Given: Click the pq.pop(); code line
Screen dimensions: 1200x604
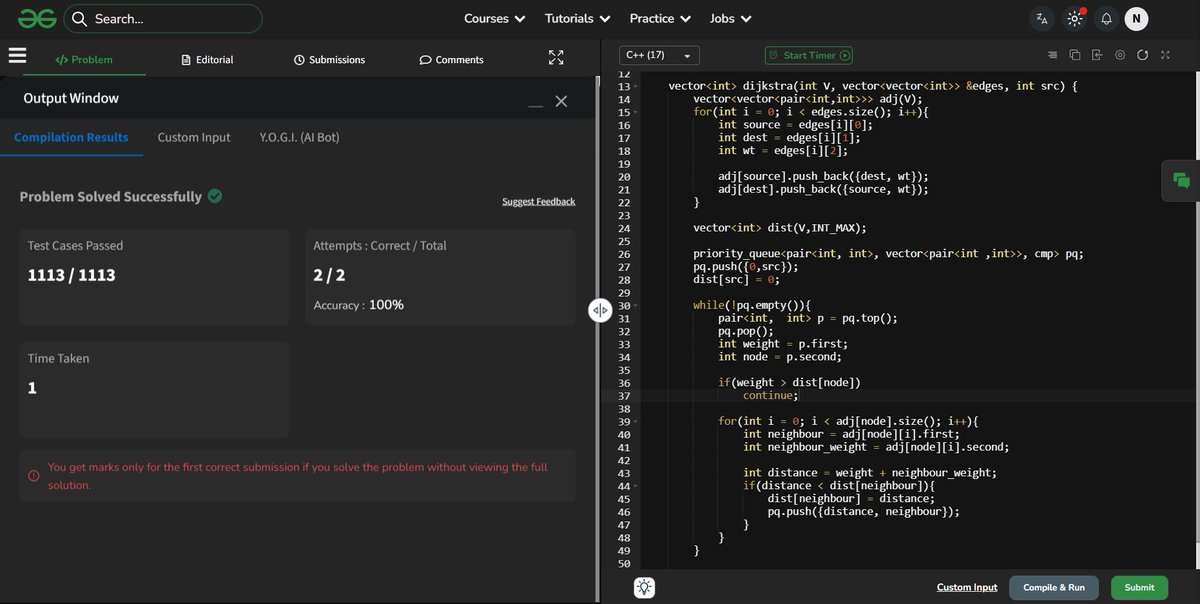Looking at the screenshot, I should (746, 331).
